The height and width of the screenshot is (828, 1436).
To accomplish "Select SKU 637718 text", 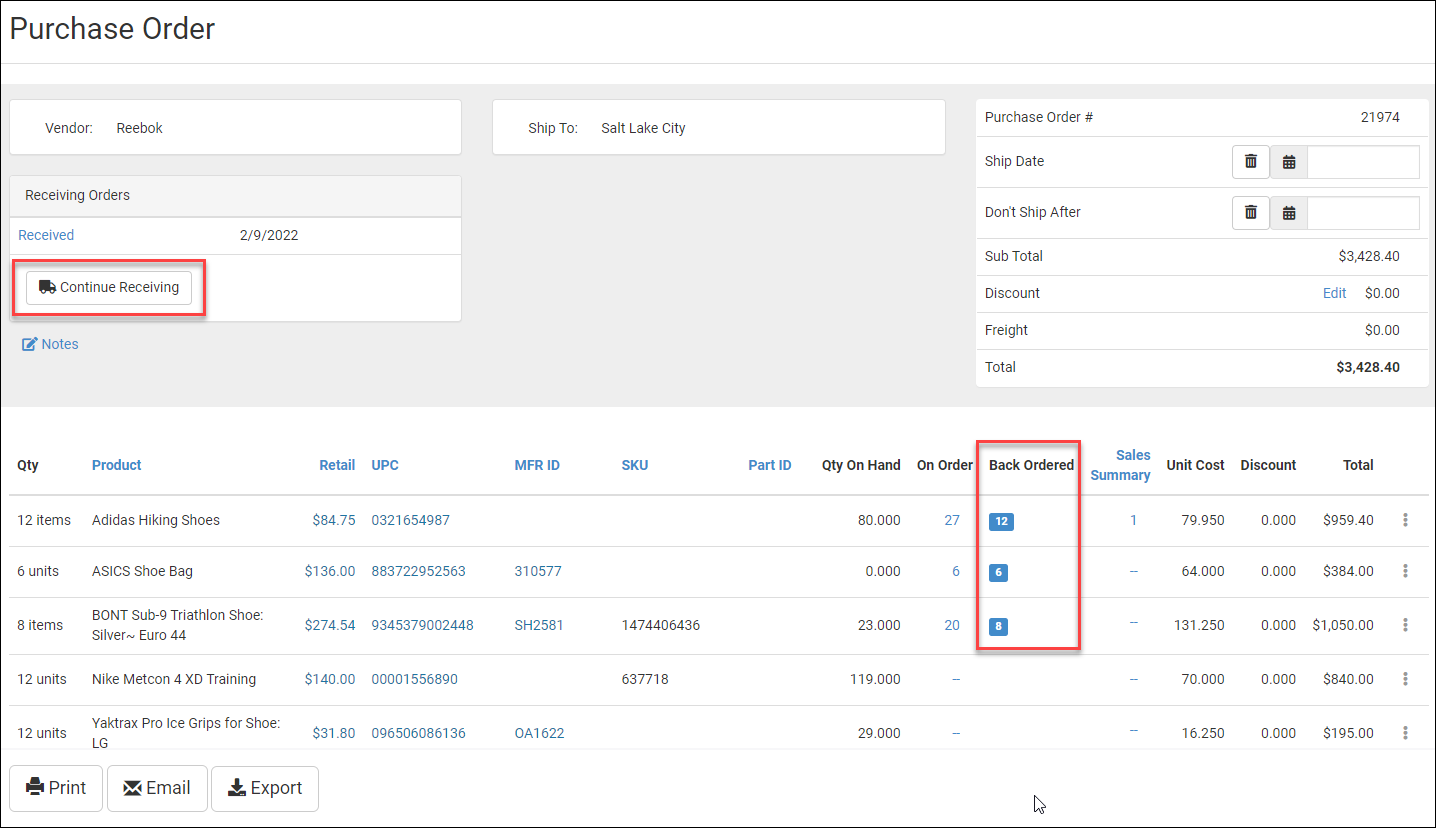I will (645, 679).
